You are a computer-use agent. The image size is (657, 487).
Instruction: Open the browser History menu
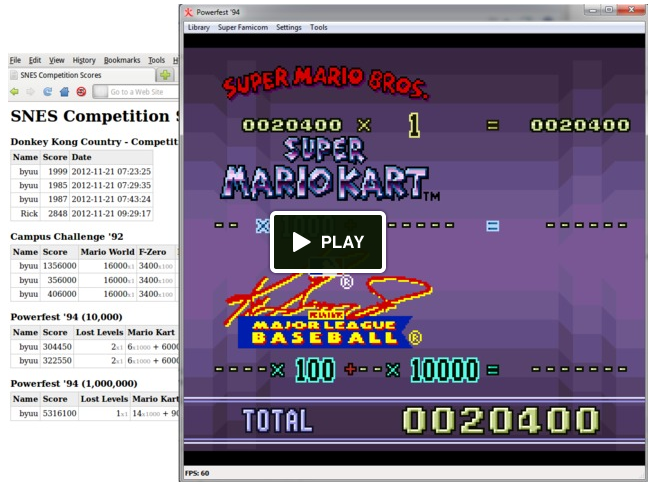point(84,60)
